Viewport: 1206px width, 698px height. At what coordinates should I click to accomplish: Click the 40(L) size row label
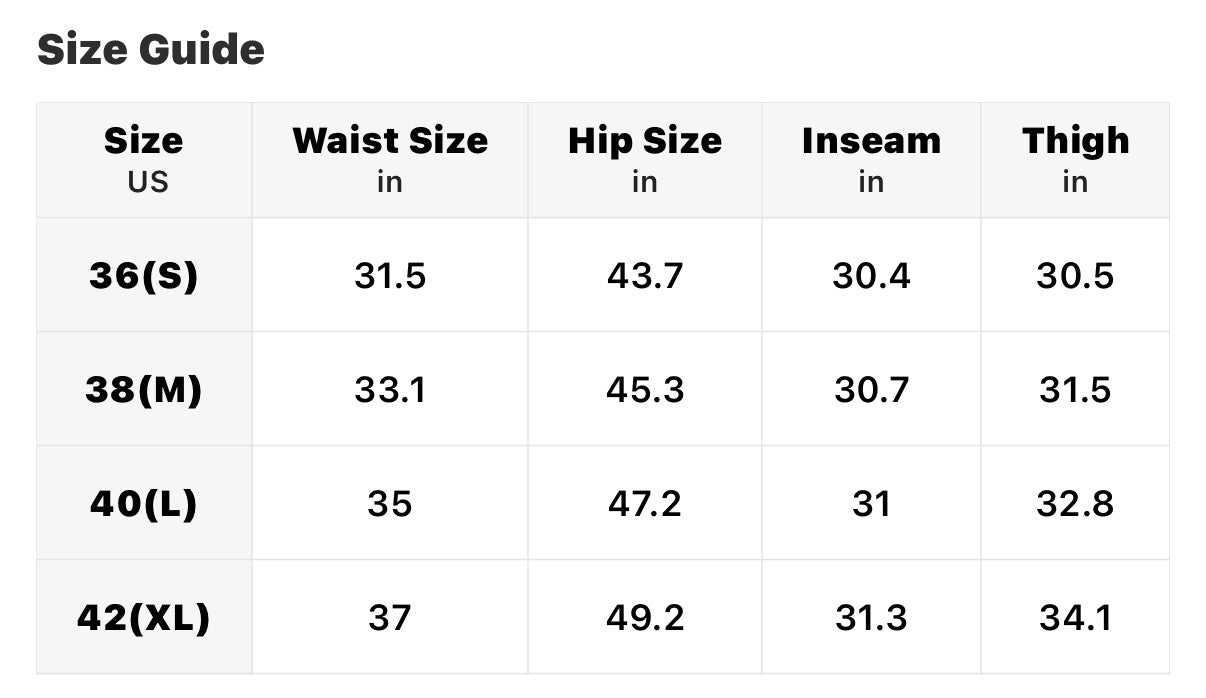144,503
